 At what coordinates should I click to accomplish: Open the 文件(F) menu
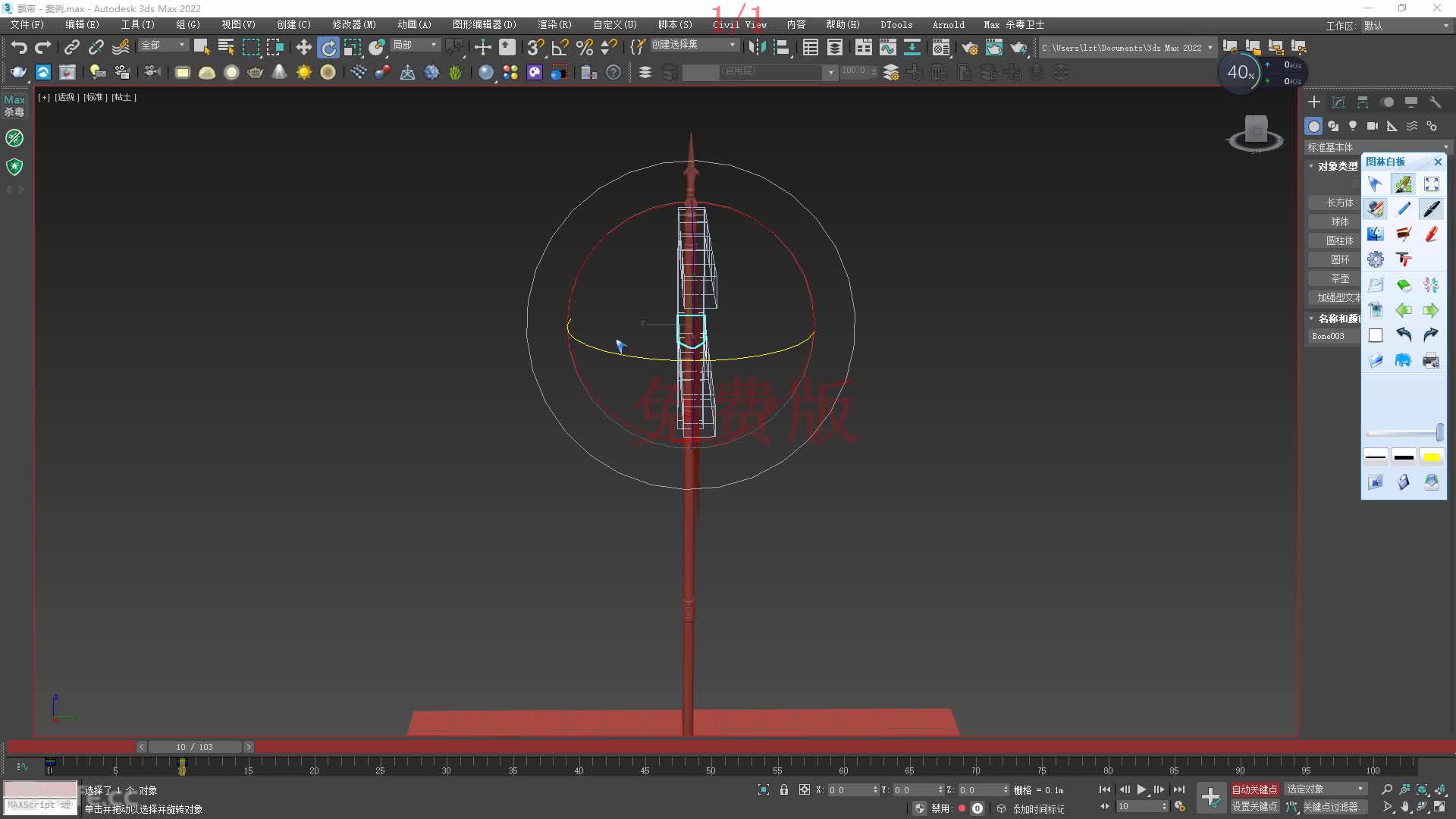pos(27,24)
